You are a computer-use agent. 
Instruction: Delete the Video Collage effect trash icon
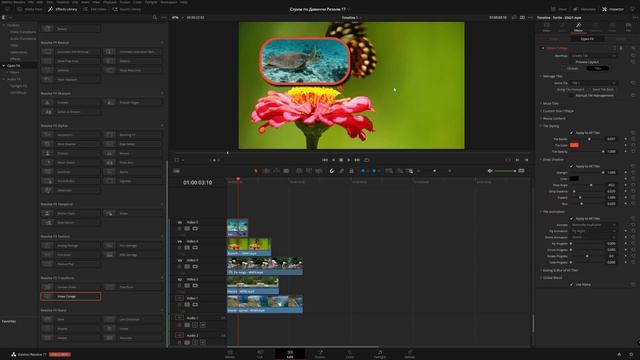[621, 48]
